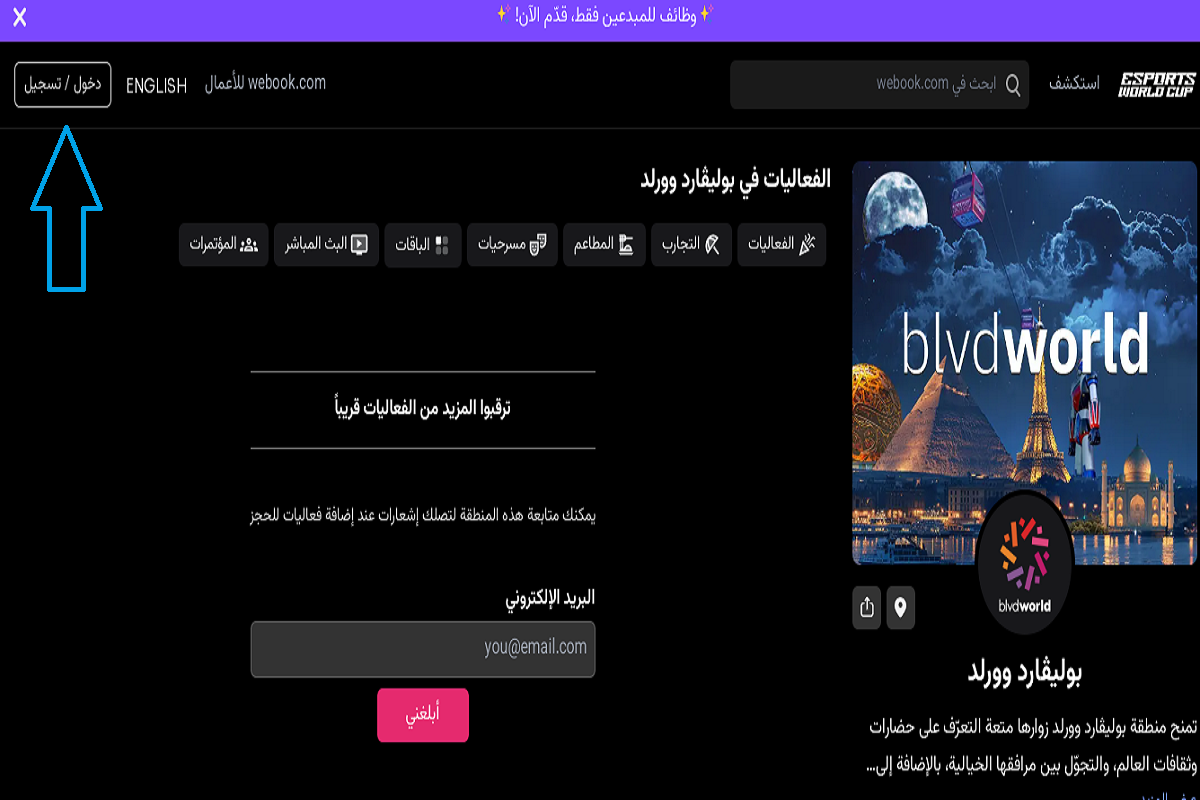
Task: Click the دخول / تسجيل login button
Action: pos(62,84)
